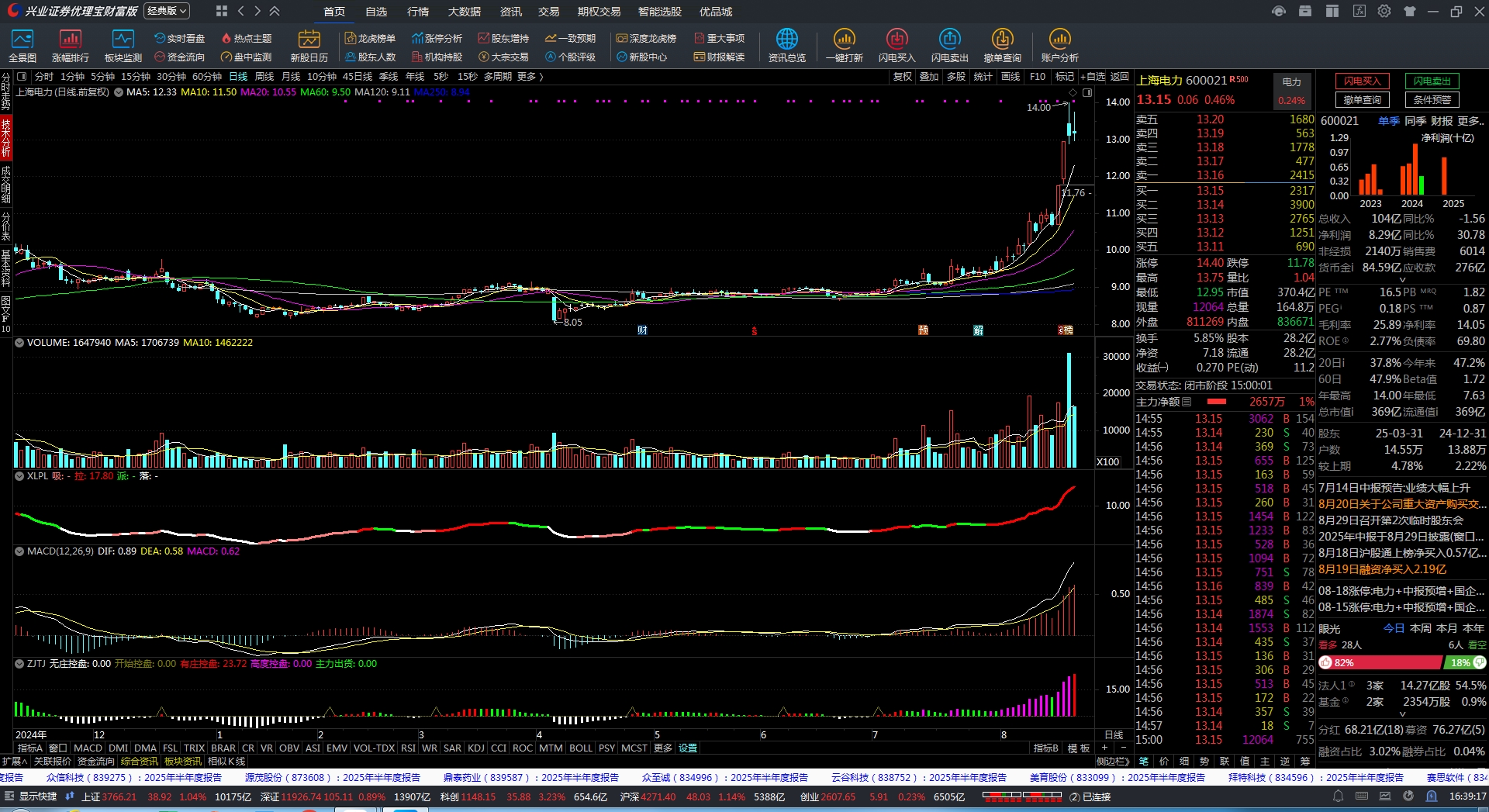The width and height of the screenshot is (1489, 812).
Task: Toggle 复权 adjustment mode
Action: point(903,77)
